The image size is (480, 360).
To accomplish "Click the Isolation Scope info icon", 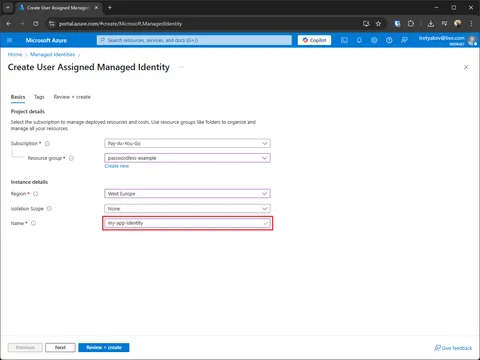I will 49,209.
